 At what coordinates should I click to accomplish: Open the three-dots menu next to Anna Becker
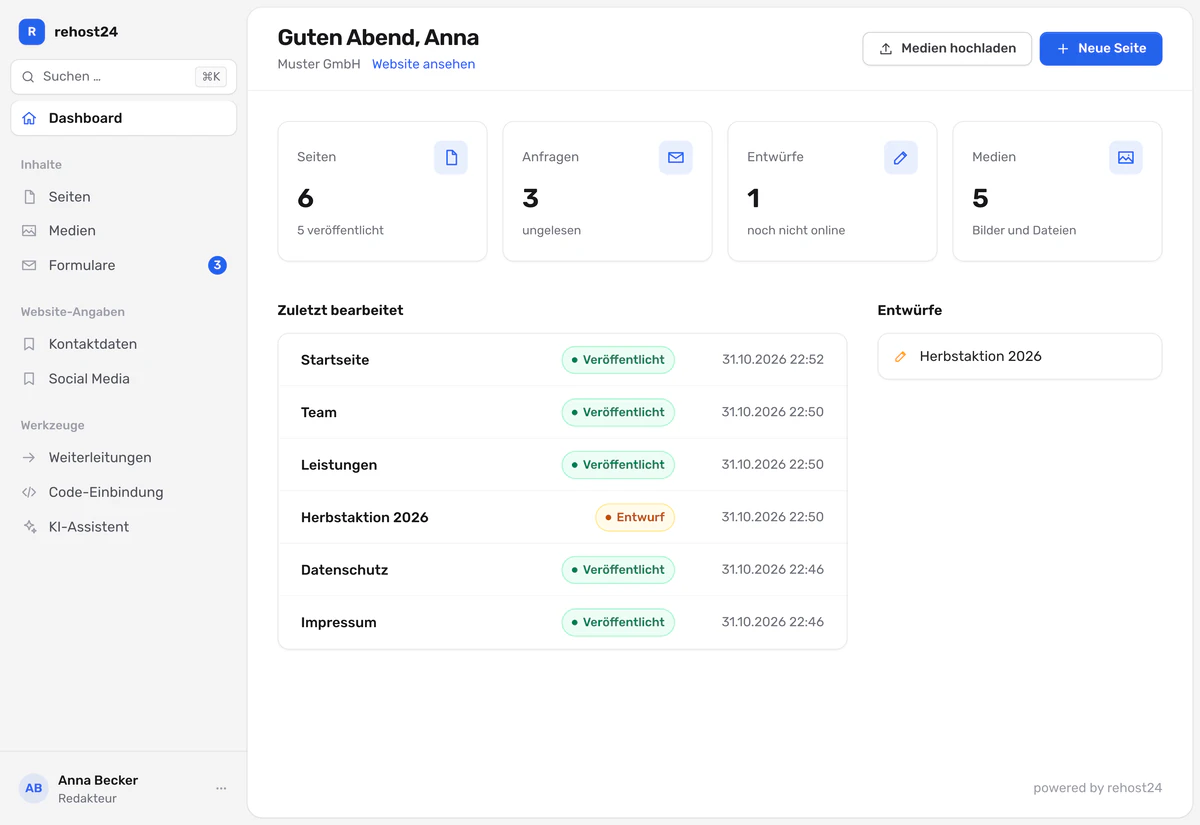(221, 788)
